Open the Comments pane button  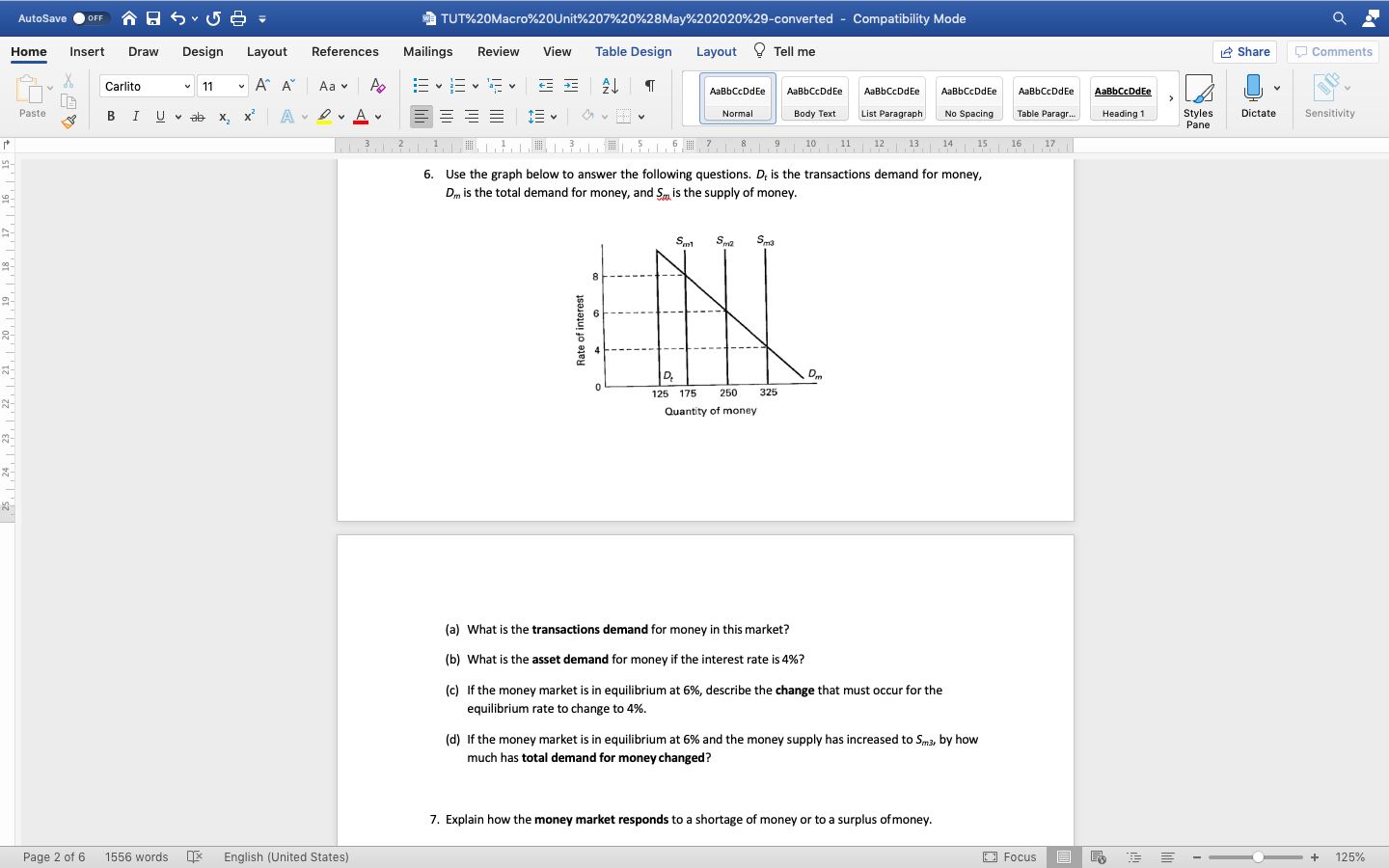point(1333,52)
